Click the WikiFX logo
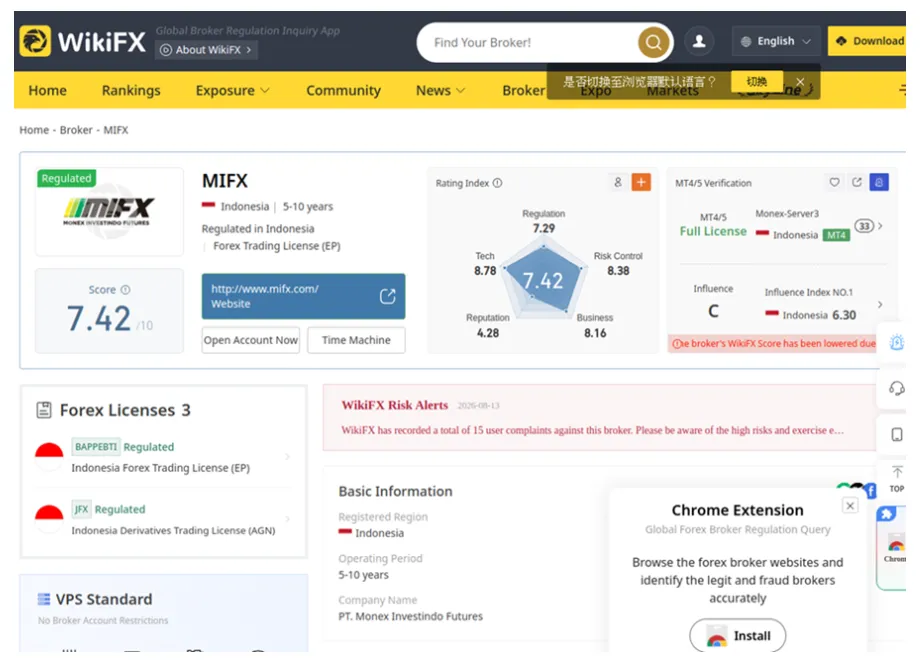 coord(83,41)
